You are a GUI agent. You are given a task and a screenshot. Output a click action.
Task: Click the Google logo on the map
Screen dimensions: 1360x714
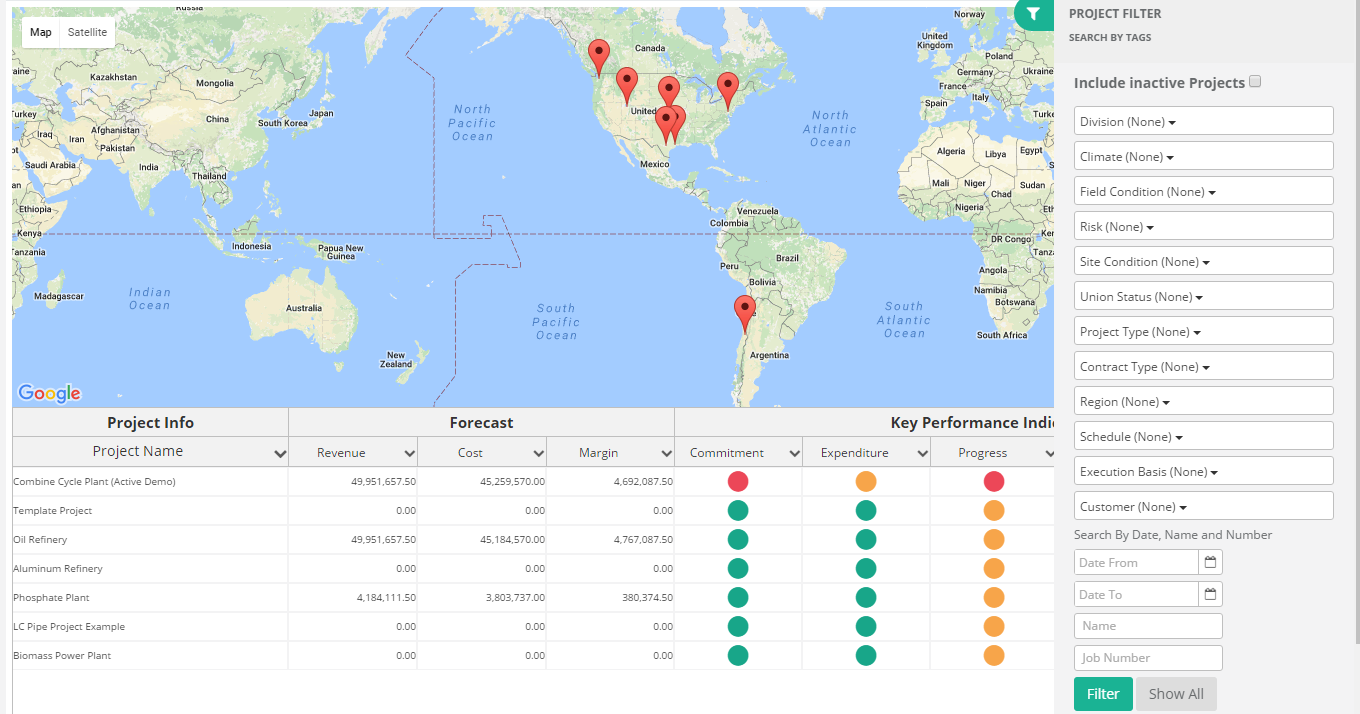(x=49, y=394)
